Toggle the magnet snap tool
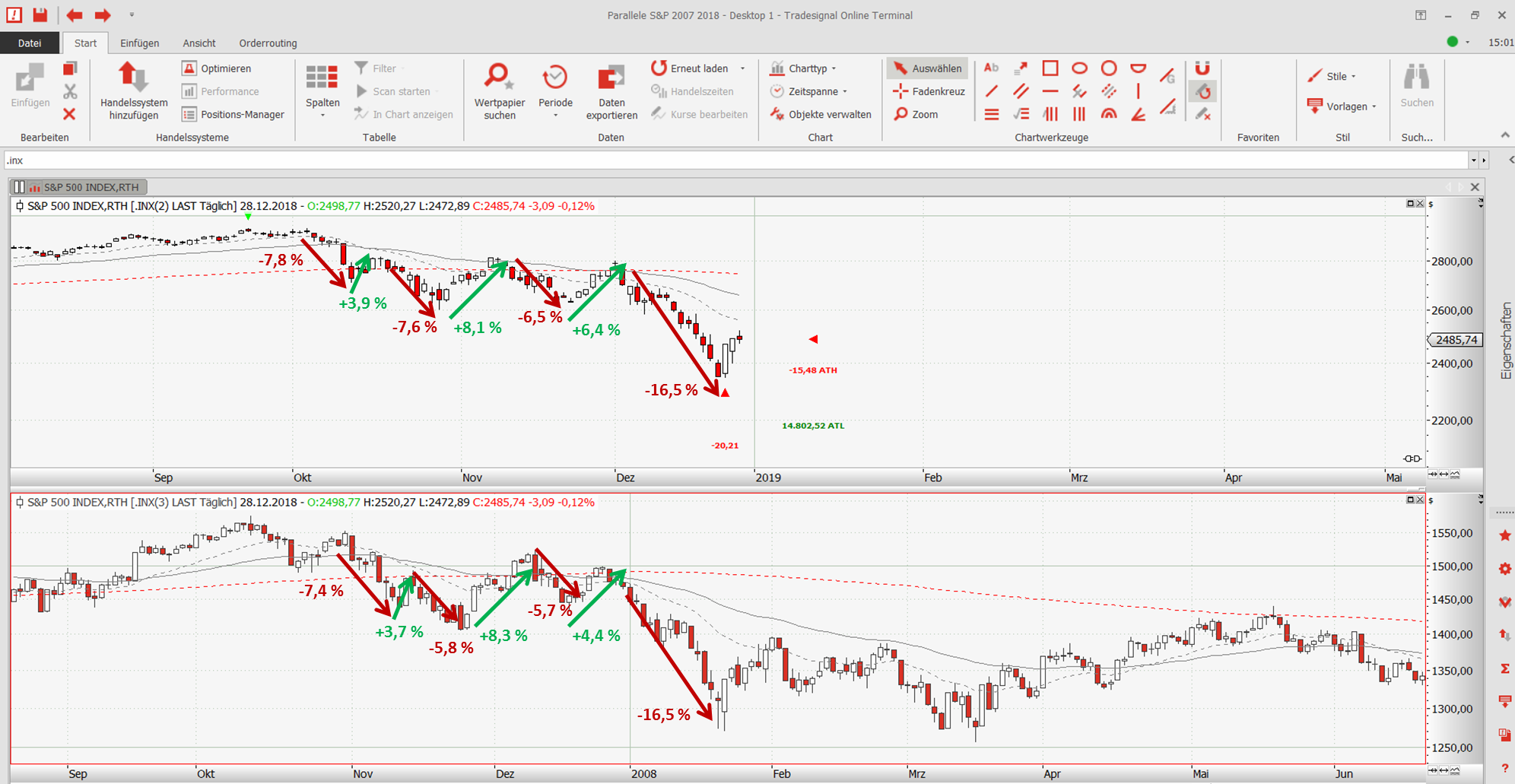 pyautogui.click(x=1202, y=68)
